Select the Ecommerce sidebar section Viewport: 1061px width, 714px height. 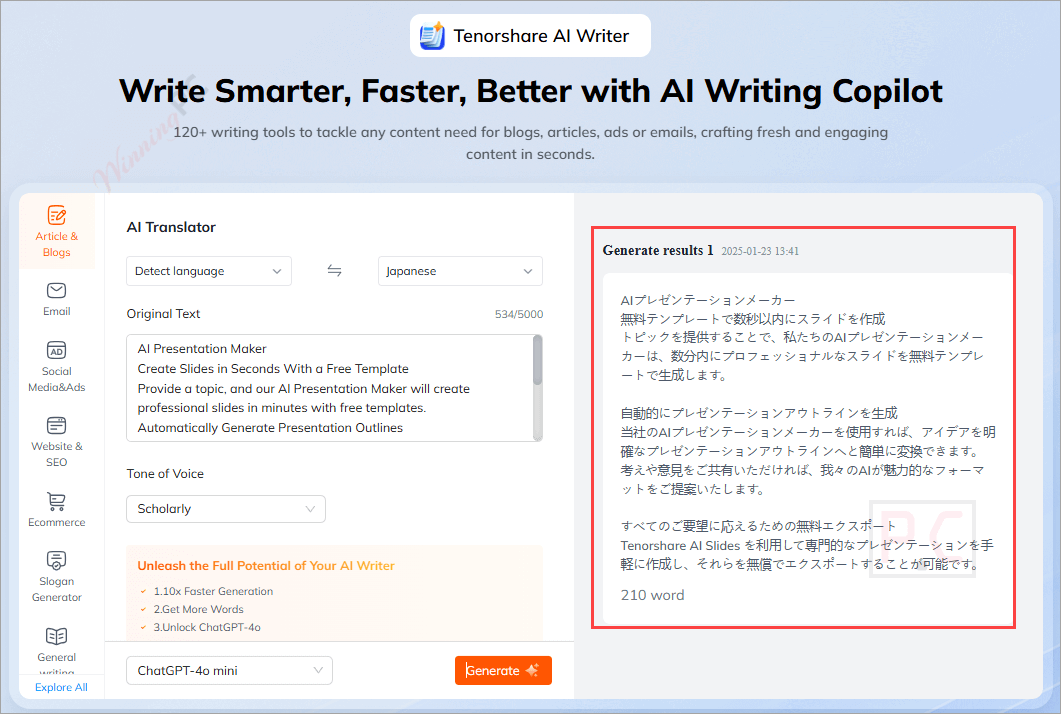pyautogui.click(x=57, y=509)
